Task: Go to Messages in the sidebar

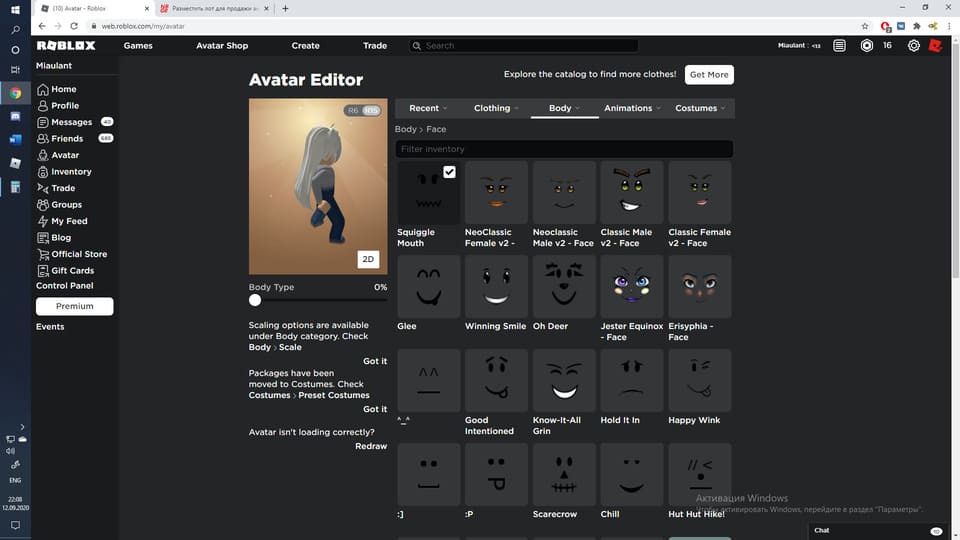Action: pyautogui.click(x=71, y=122)
